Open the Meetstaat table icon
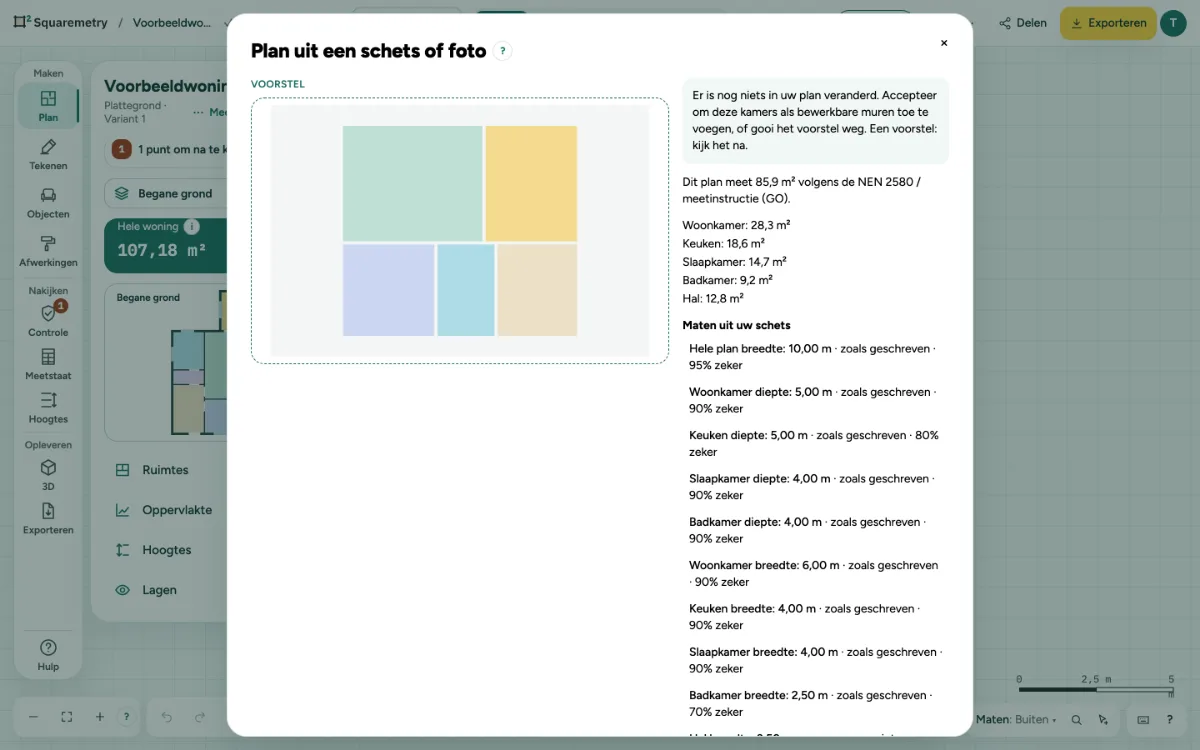Viewport: 1200px width, 750px height. [x=48, y=364]
